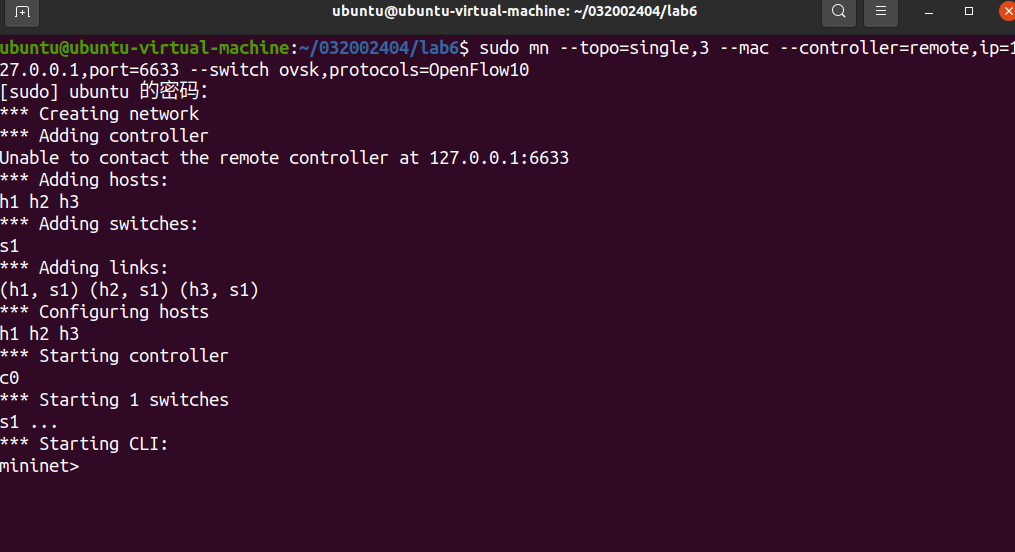Click the green ubuntu@ubuntu-virtual-machine prompt text
The image size is (1015, 552).
click(144, 48)
